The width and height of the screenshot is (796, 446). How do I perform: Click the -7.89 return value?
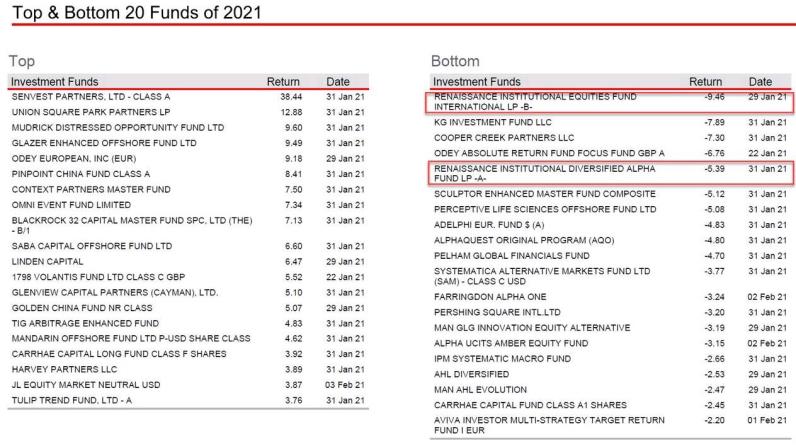tap(714, 122)
